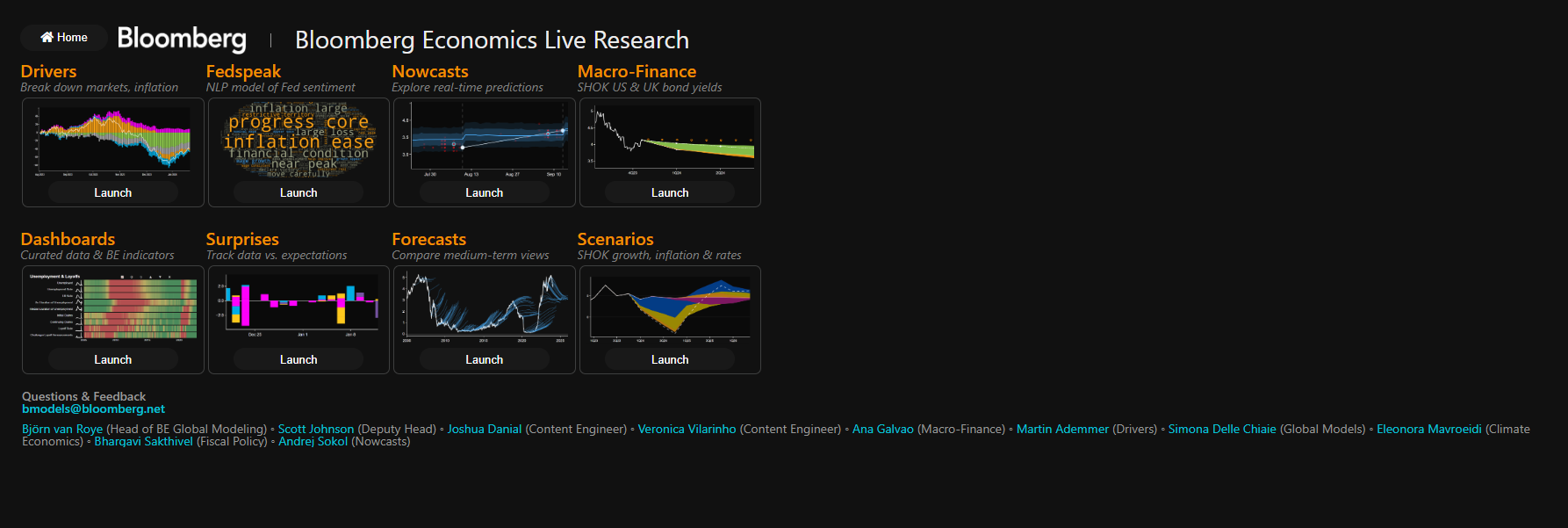The width and height of the screenshot is (1568, 528).
Task: Open Simona Delle Chiaie's profile link
Action: coord(1222,430)
